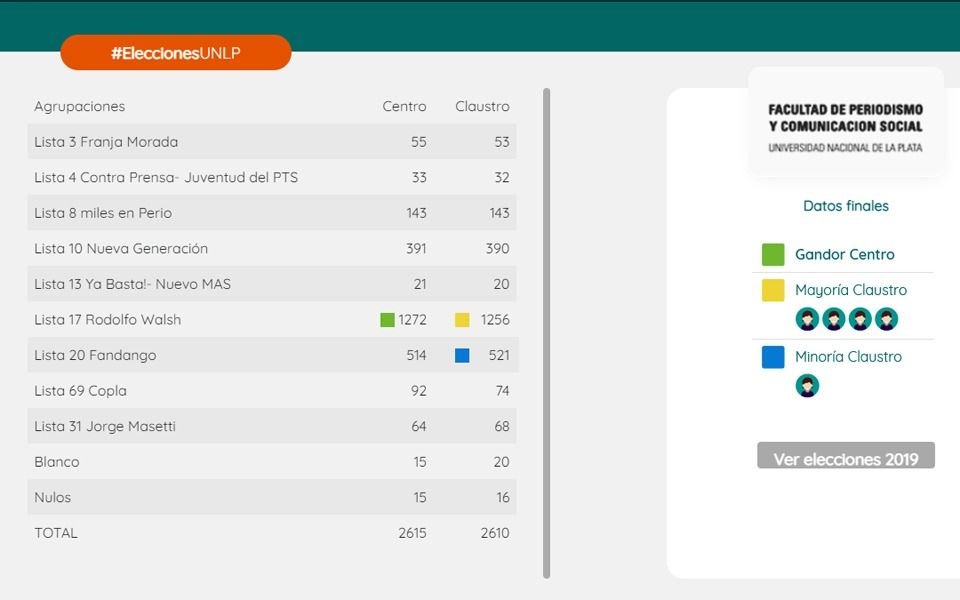Click the Nulos row label

coord(53,497)
